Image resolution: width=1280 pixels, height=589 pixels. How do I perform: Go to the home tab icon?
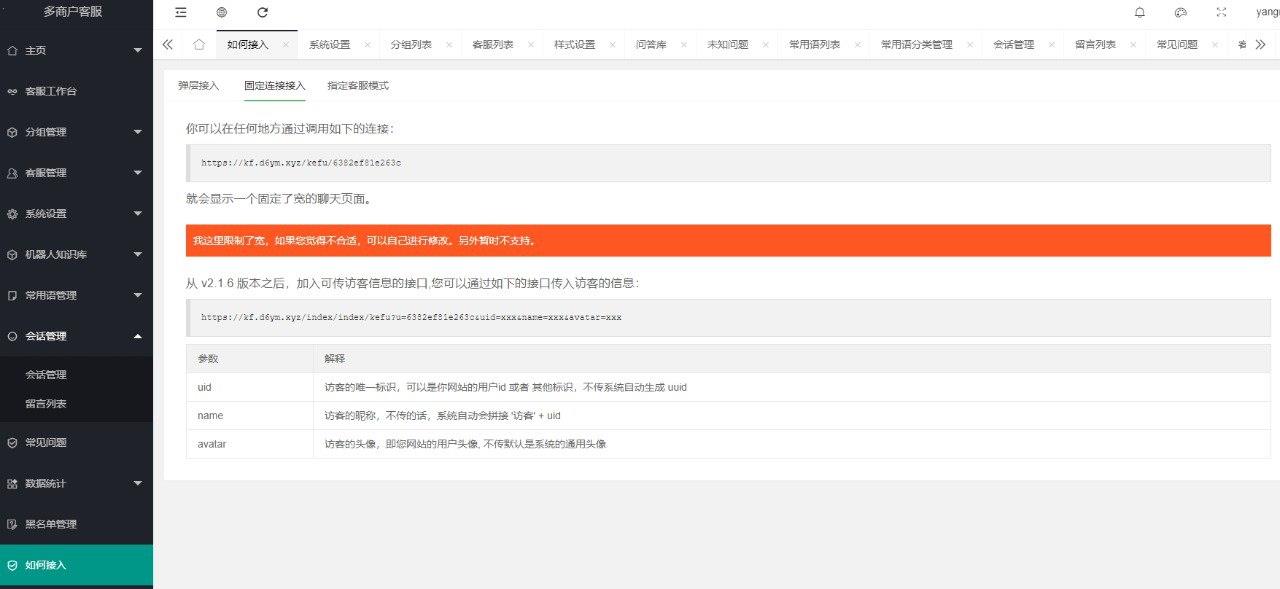(x=199, y=45)
